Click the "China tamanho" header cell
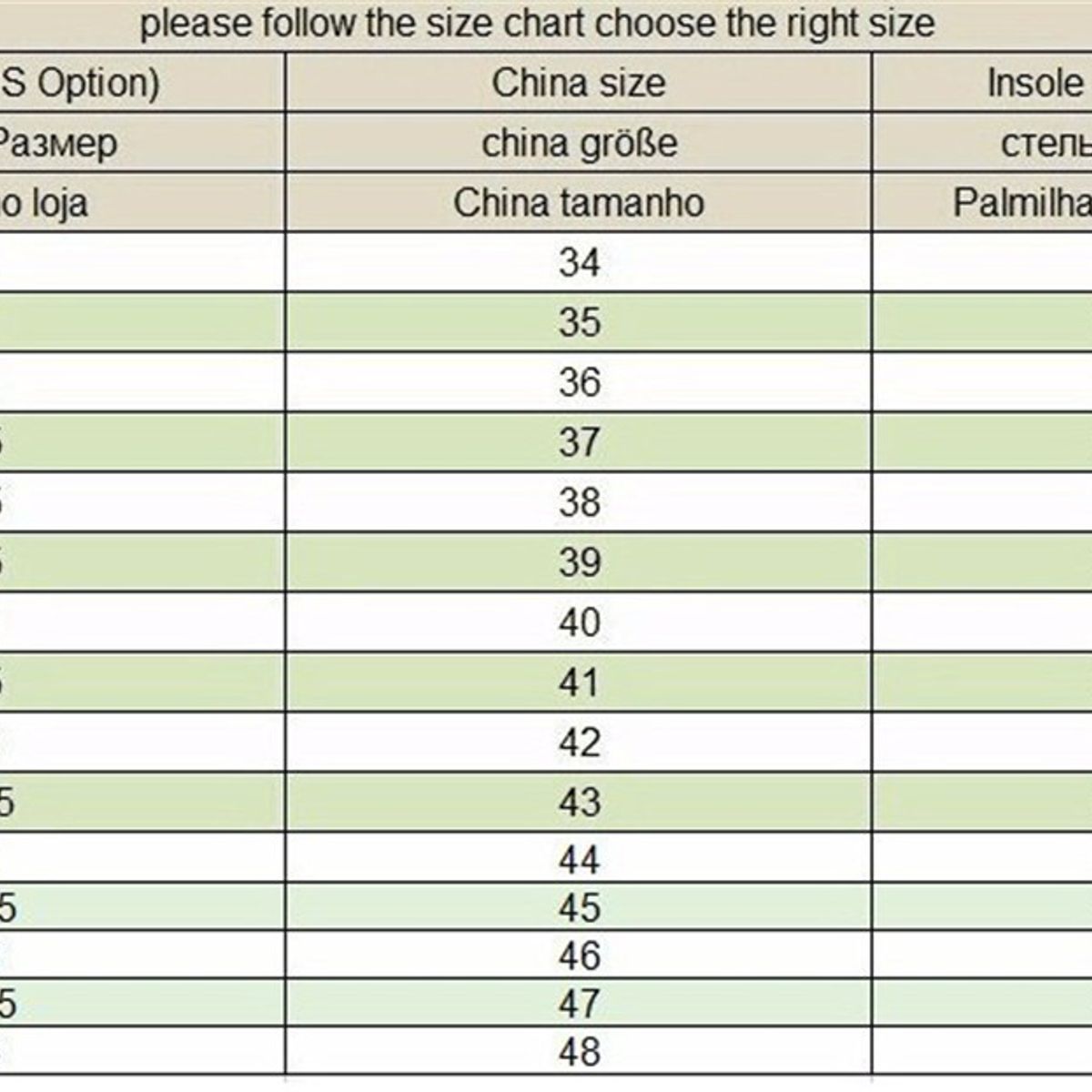 (x=579, y=203)
